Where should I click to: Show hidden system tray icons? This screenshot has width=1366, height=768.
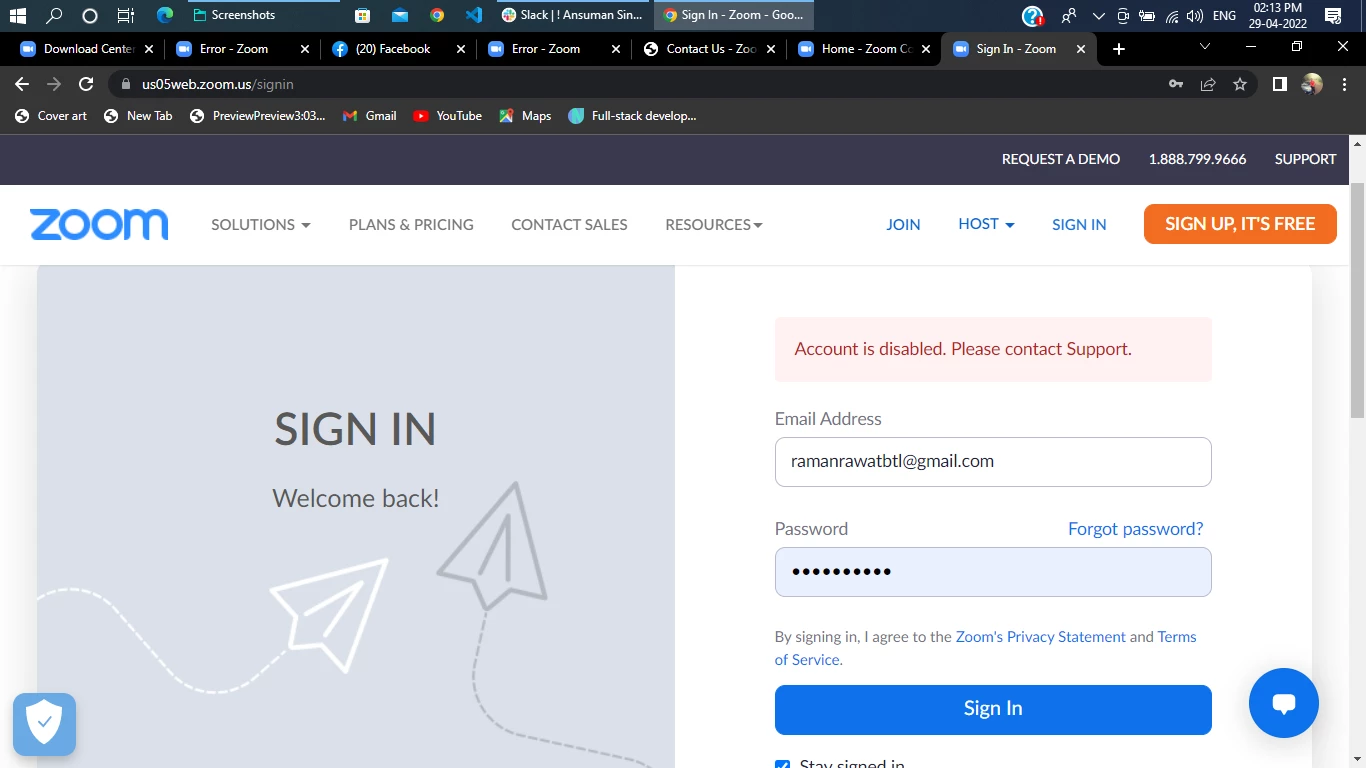(x=1099, y=16)
